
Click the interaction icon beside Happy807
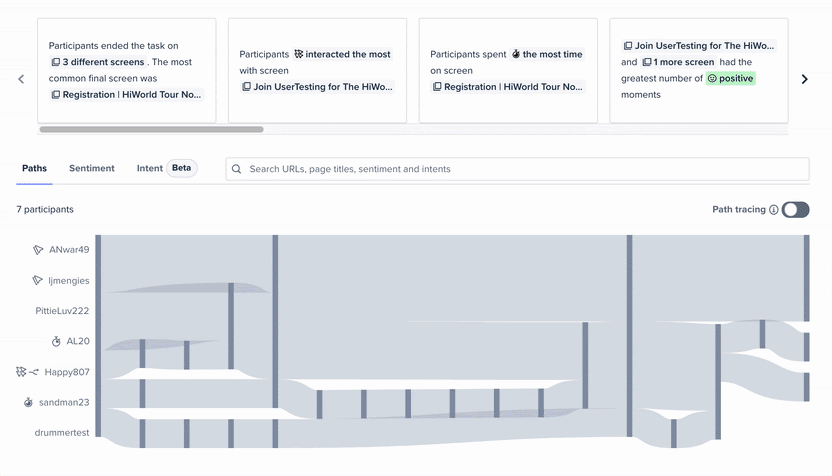(x=27, y=372)
